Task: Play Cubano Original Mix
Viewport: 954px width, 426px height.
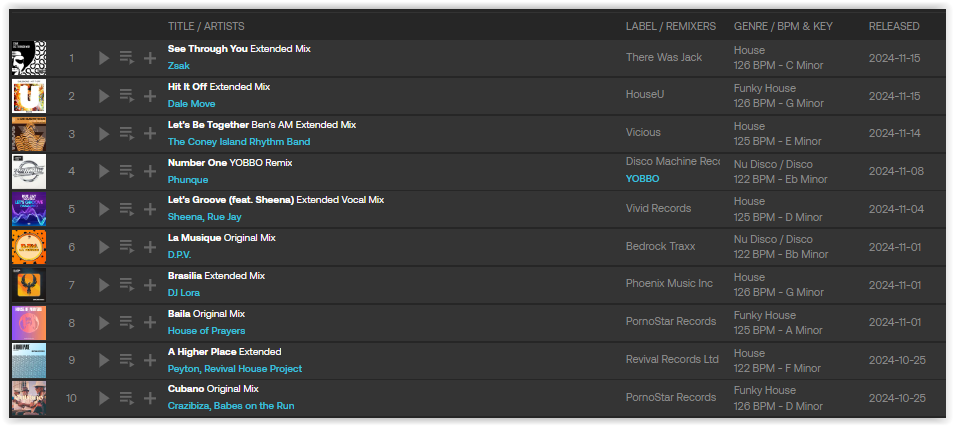Action: [104, 398]
